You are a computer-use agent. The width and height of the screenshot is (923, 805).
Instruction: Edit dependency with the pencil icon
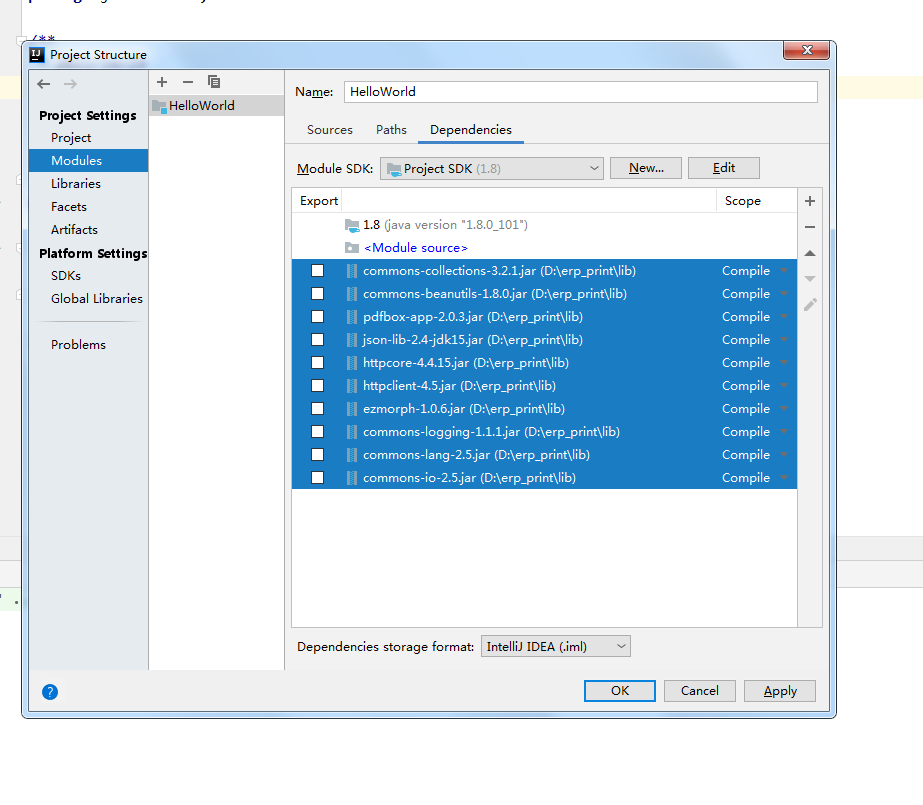[810, 304]
